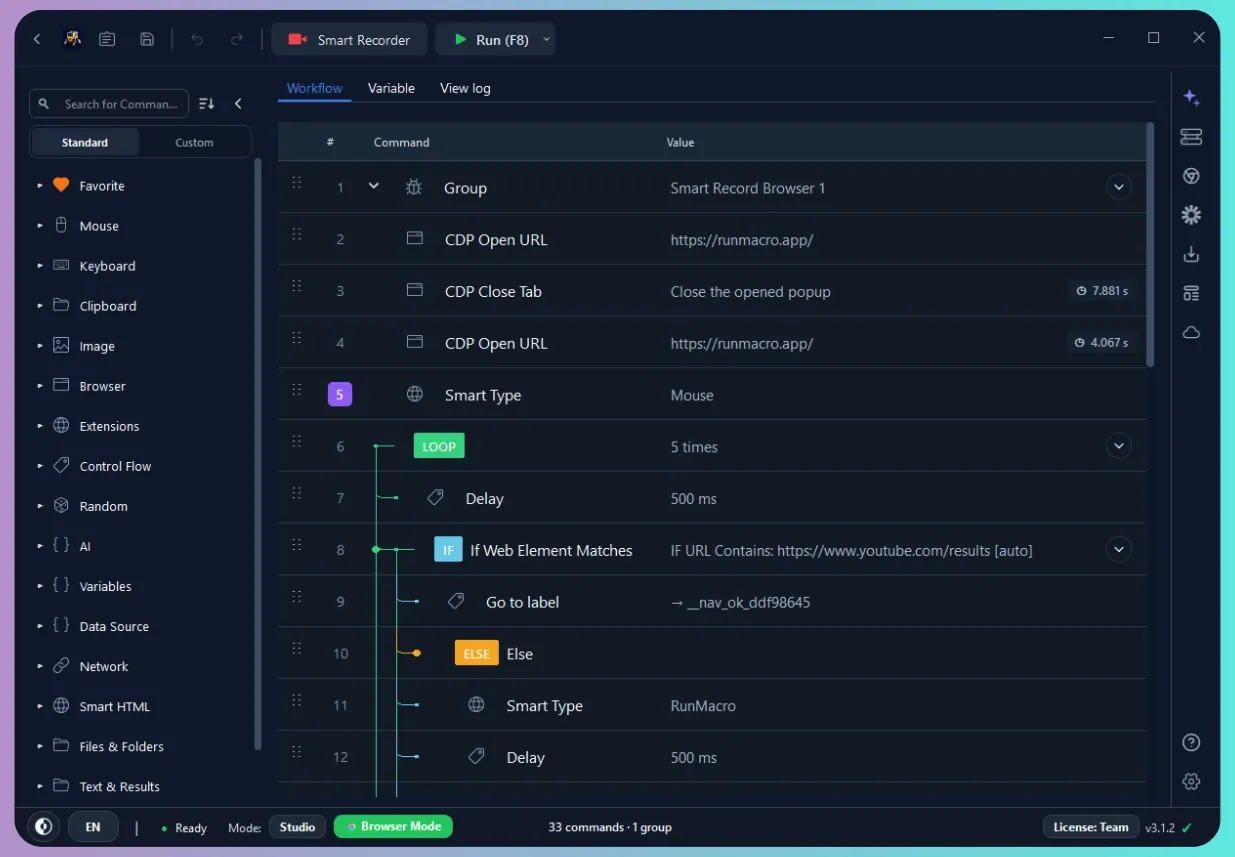Click the cloud icon in right sidebar

[x=1191, y=332]
